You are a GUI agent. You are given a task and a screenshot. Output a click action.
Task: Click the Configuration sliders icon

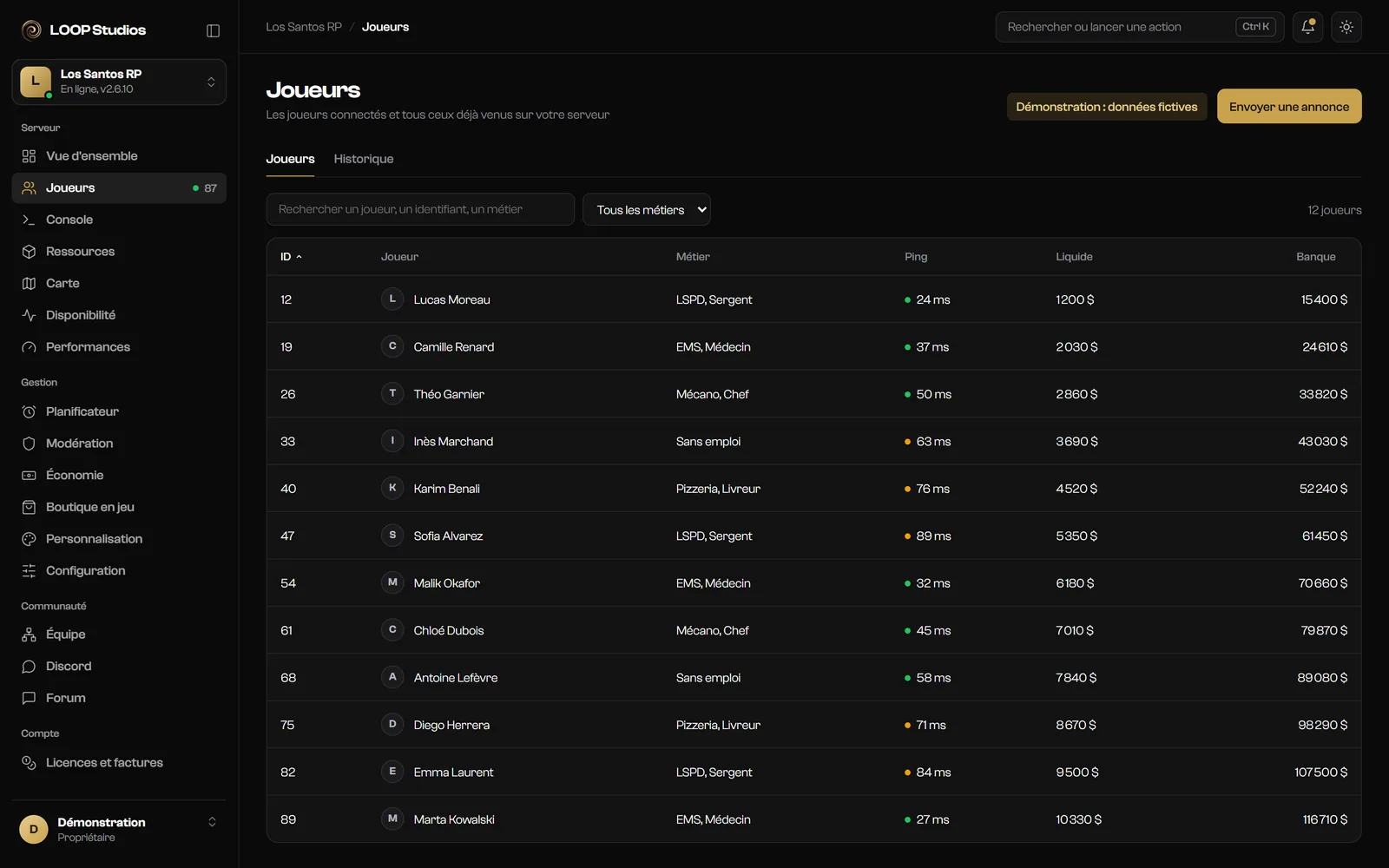click(29, 570)
